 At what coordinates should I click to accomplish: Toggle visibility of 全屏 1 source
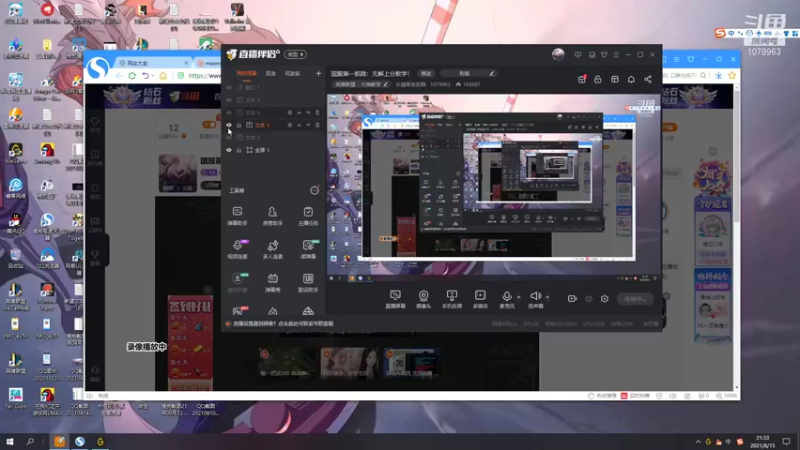(x=229, y=150)
